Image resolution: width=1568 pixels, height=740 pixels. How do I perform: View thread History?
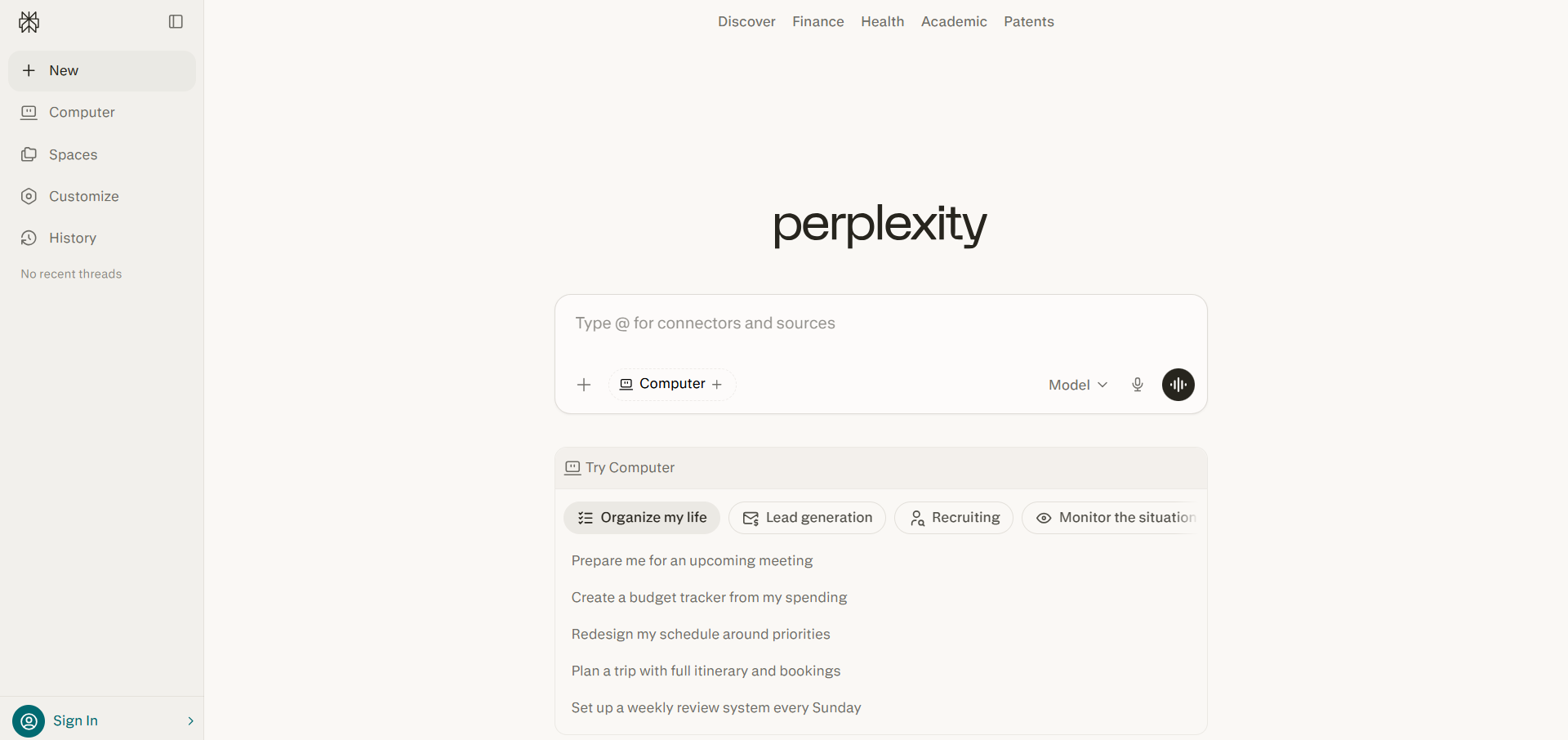[x=72, y=238]
